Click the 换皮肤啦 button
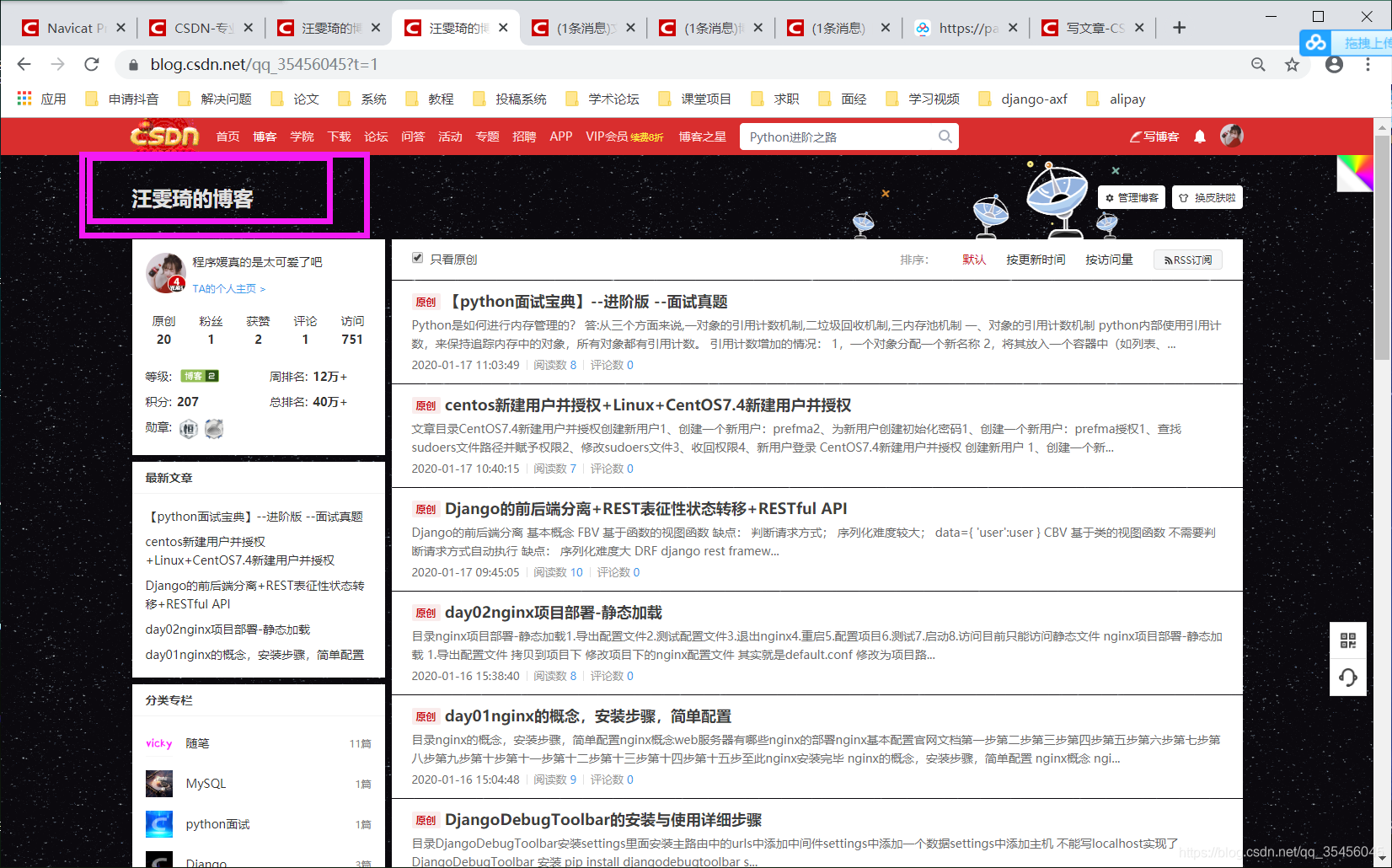1392x868 pixels. point(1207,197)
